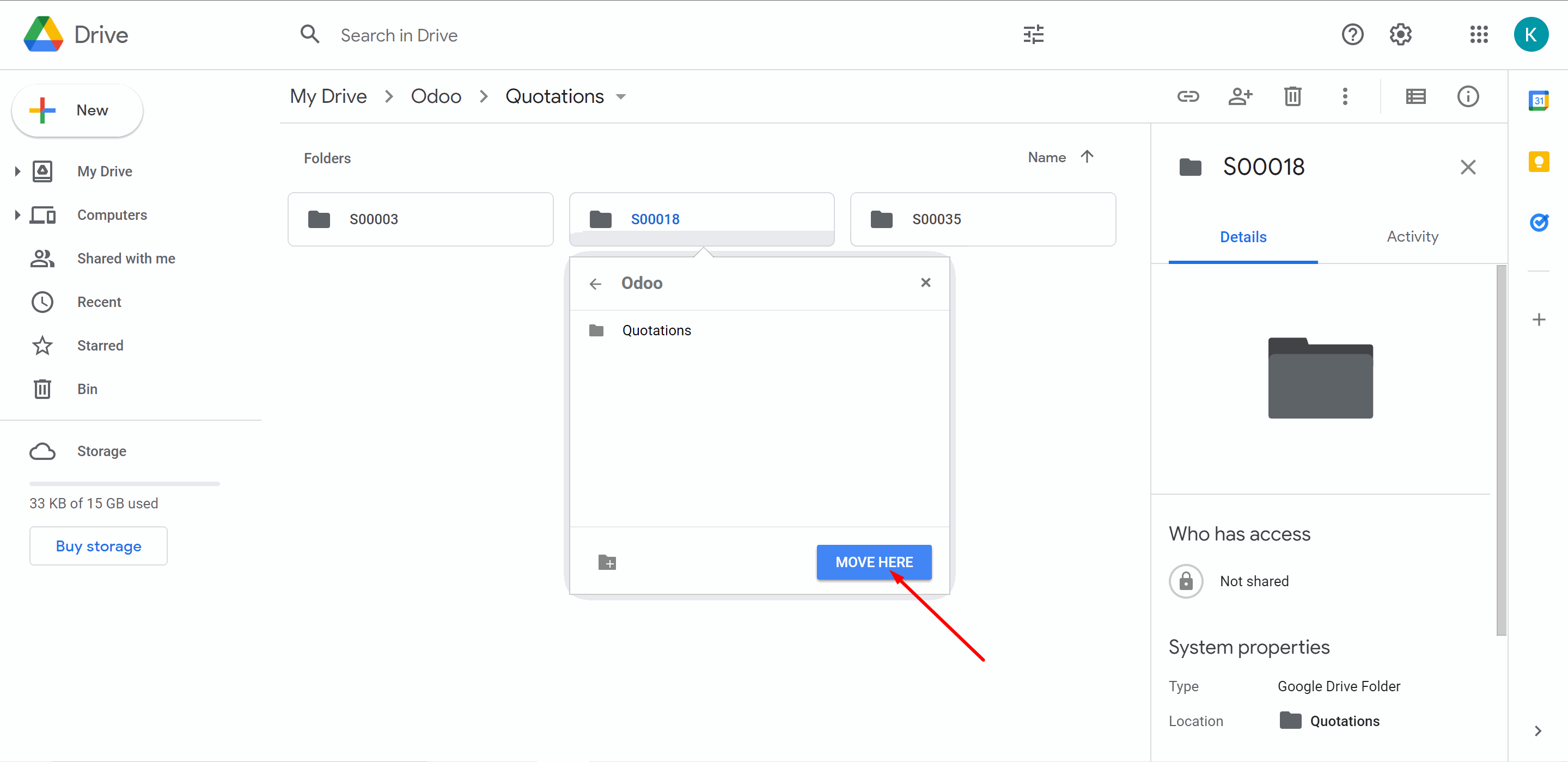The image size is (1568, 762).
Task: Expand My Drive tree in sidebar
Action: click(17, 171)
